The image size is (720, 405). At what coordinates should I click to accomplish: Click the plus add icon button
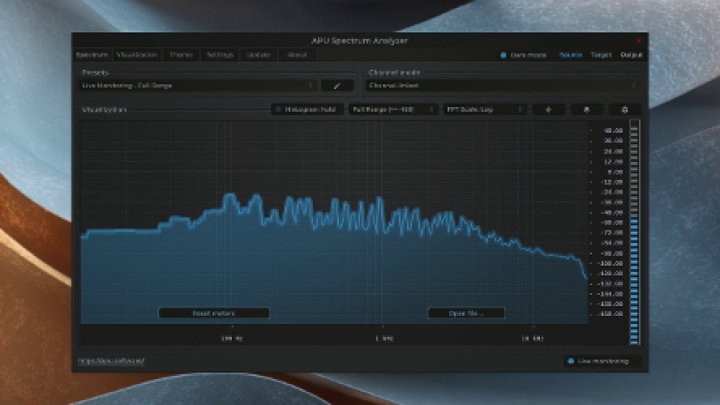coord(548,110)
